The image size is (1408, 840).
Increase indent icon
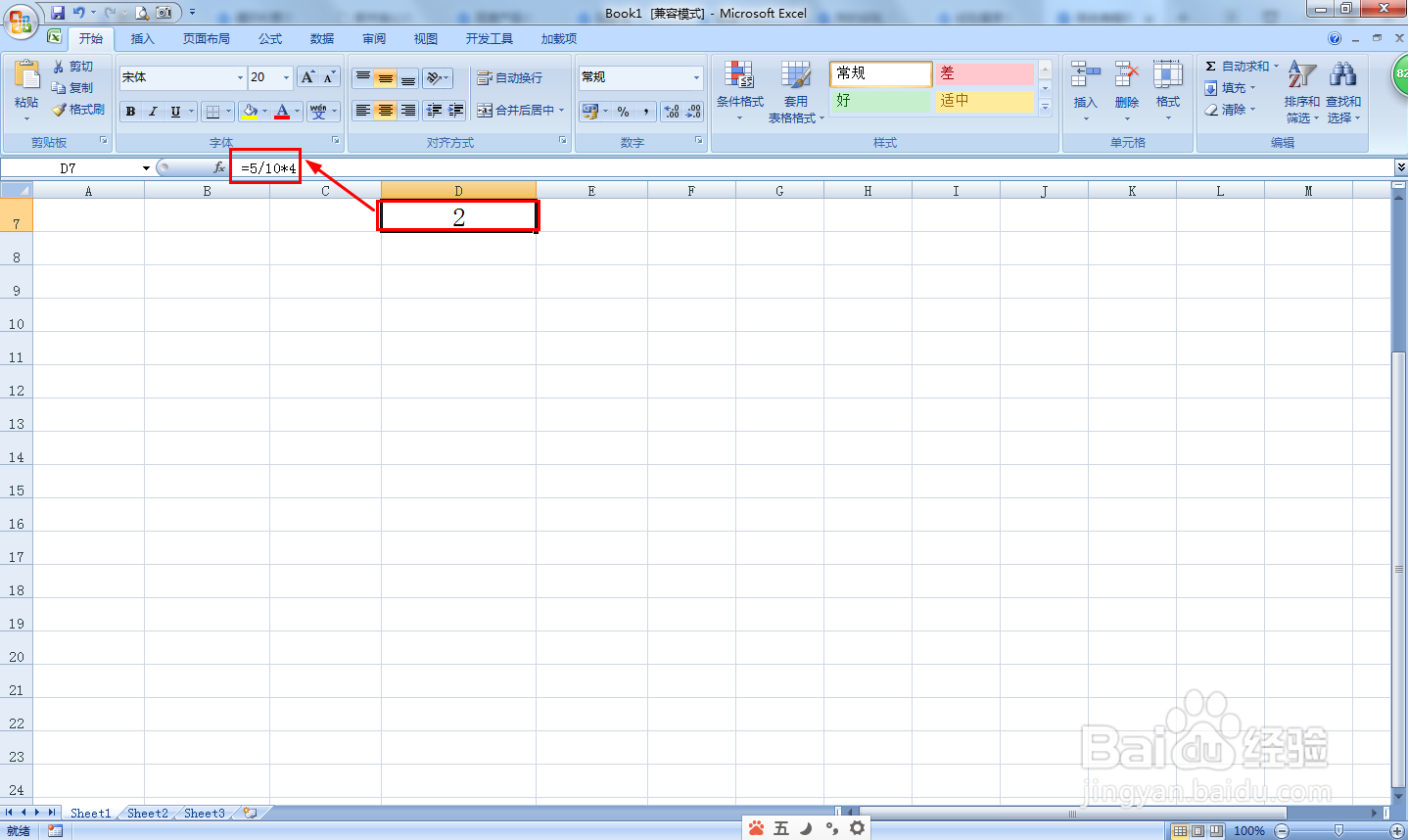click(455, 111)
